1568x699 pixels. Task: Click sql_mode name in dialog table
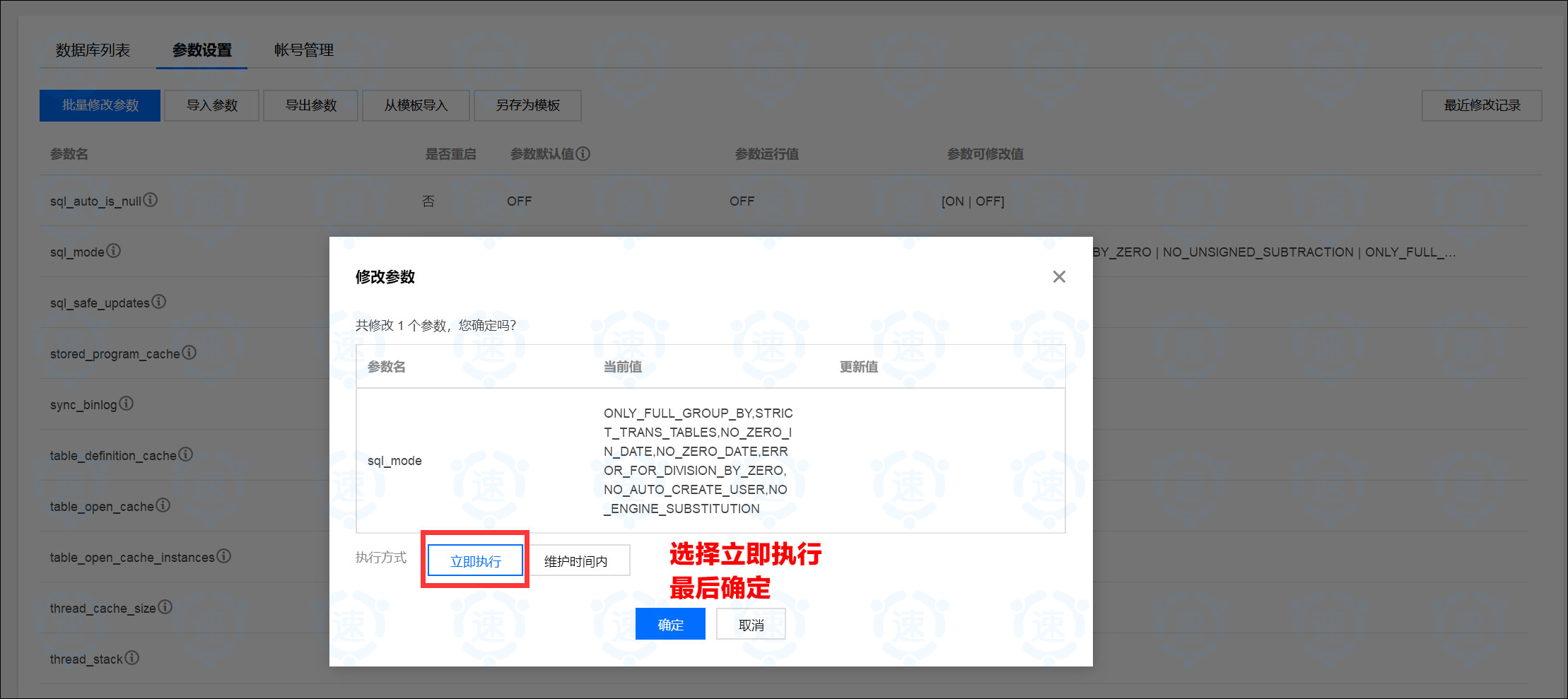[x=394, y=461]
